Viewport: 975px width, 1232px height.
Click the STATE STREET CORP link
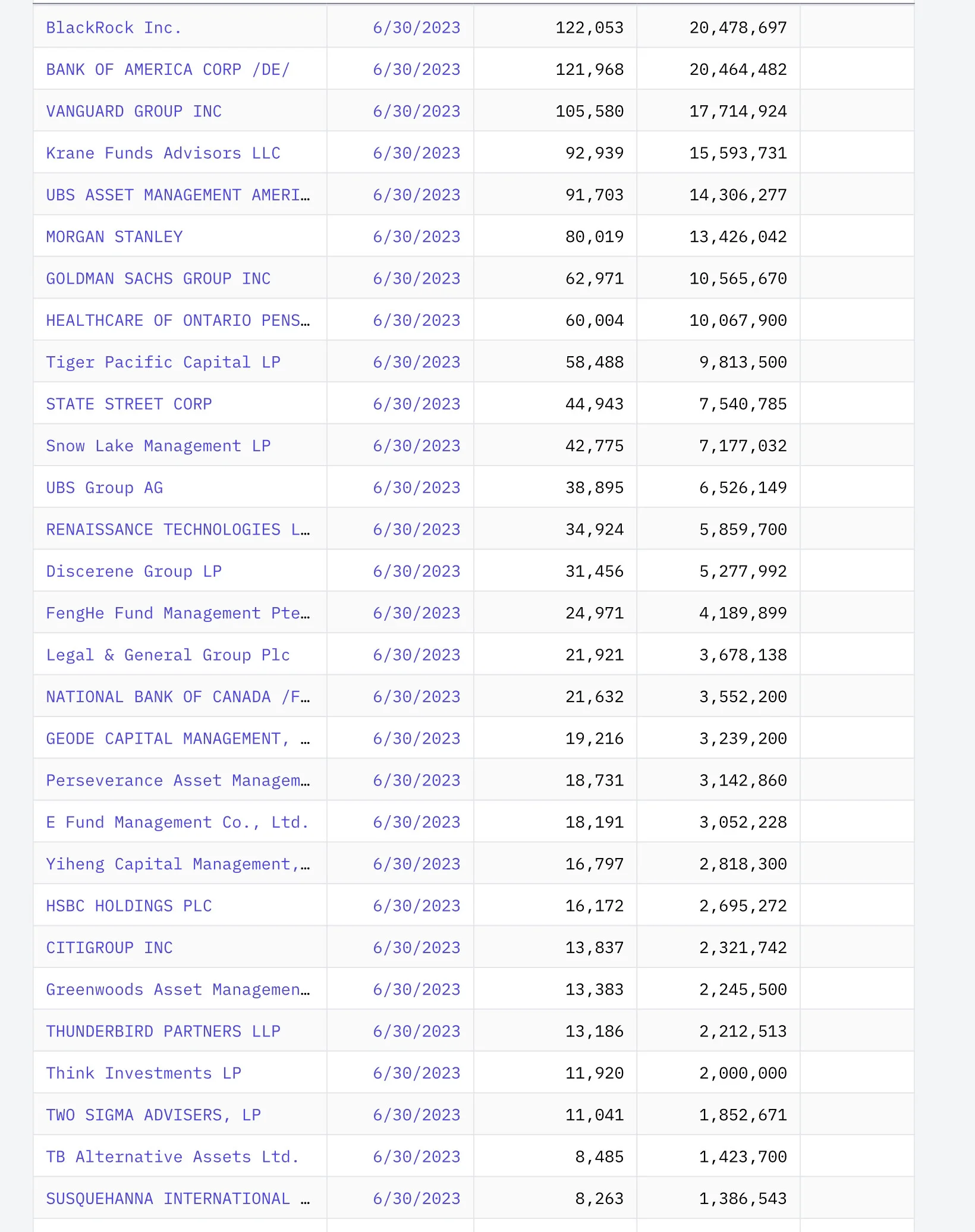(x=129, y=404)
